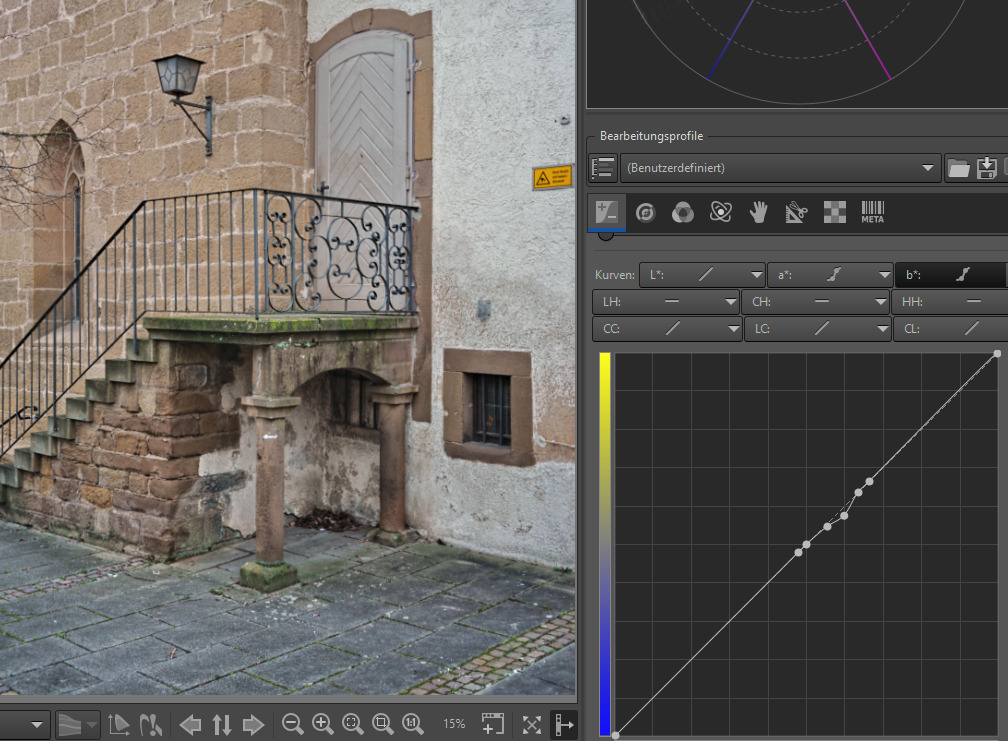Viewport: 1008px width, 741px height.
Task: Toggle the right panel visibility icon
Action: [x=563, y=724]
